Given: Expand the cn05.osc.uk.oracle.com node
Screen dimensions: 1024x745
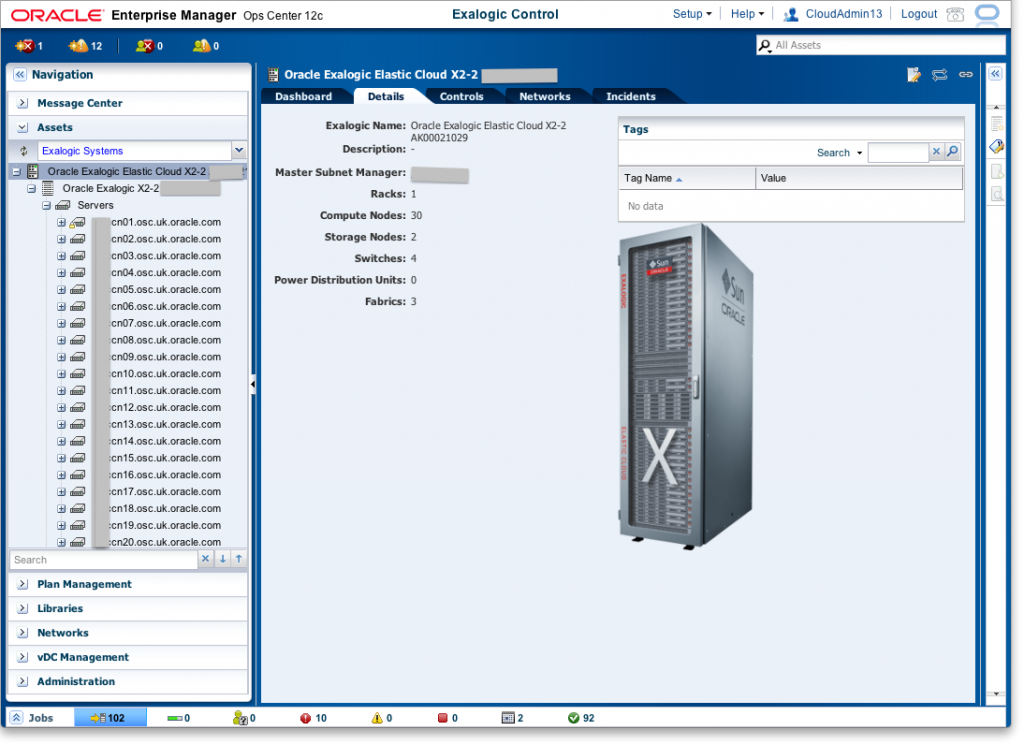Looking at the screenshot, I should tap(61, 290).
